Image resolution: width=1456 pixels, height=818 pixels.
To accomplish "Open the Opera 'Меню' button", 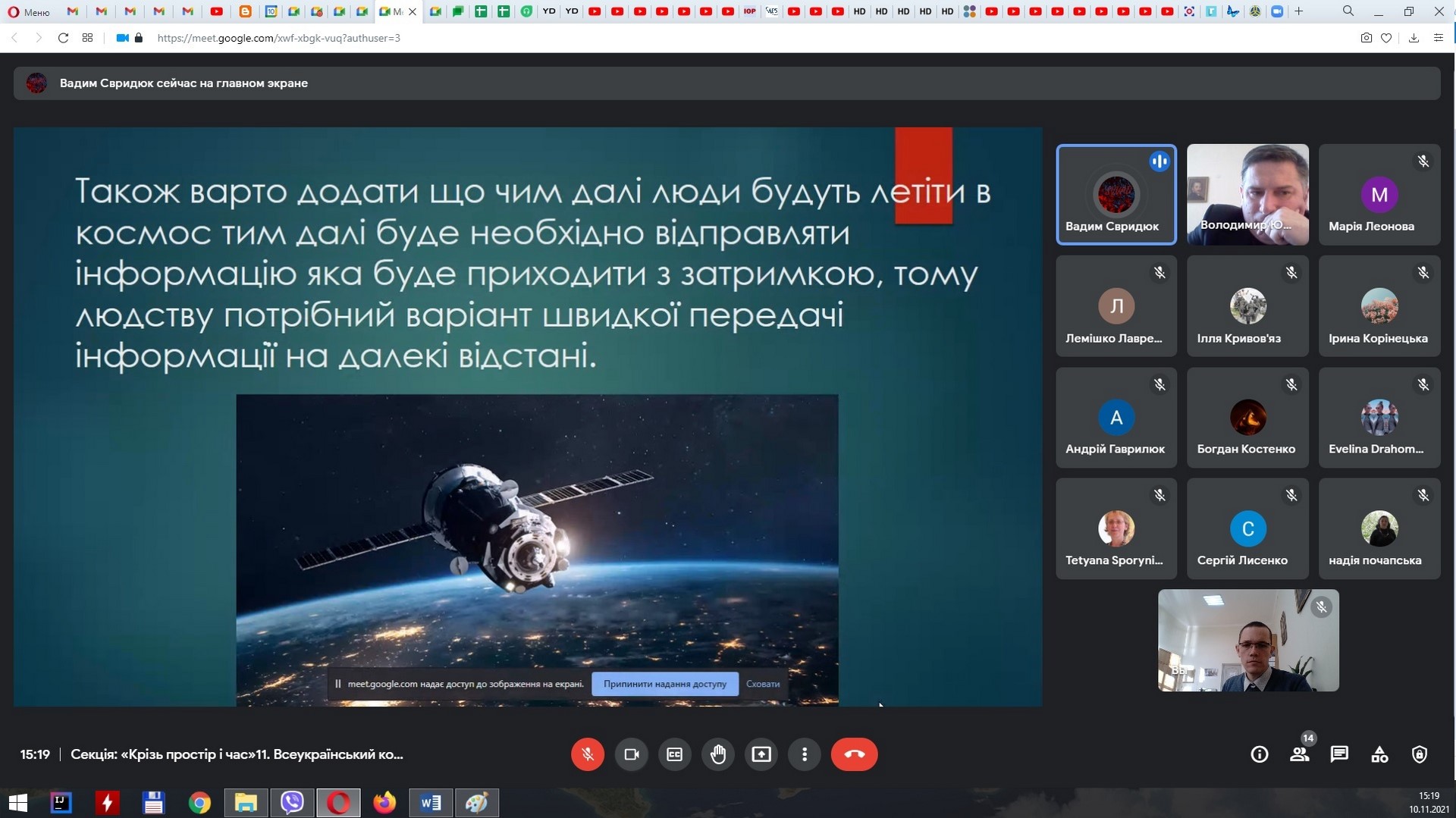I will click(29, 11).
